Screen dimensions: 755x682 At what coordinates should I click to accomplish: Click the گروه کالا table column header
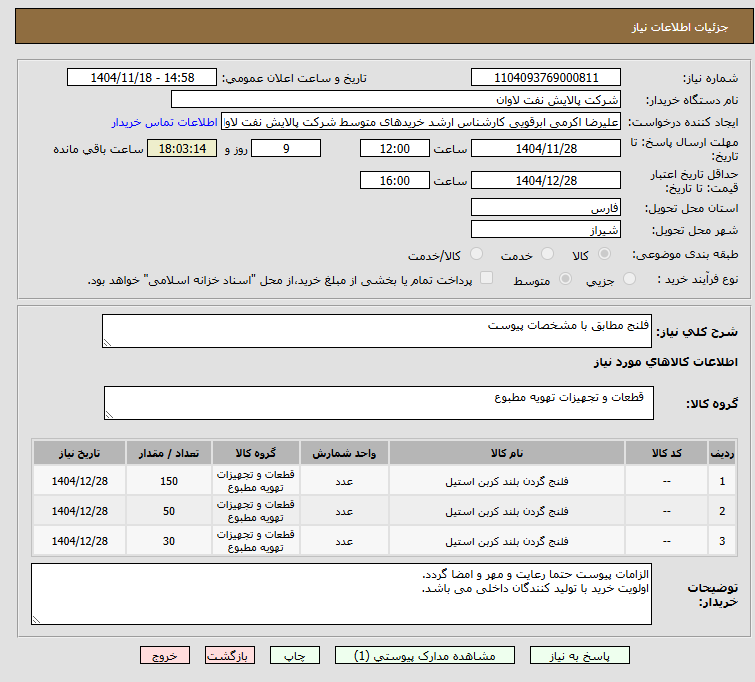point(256,453)
